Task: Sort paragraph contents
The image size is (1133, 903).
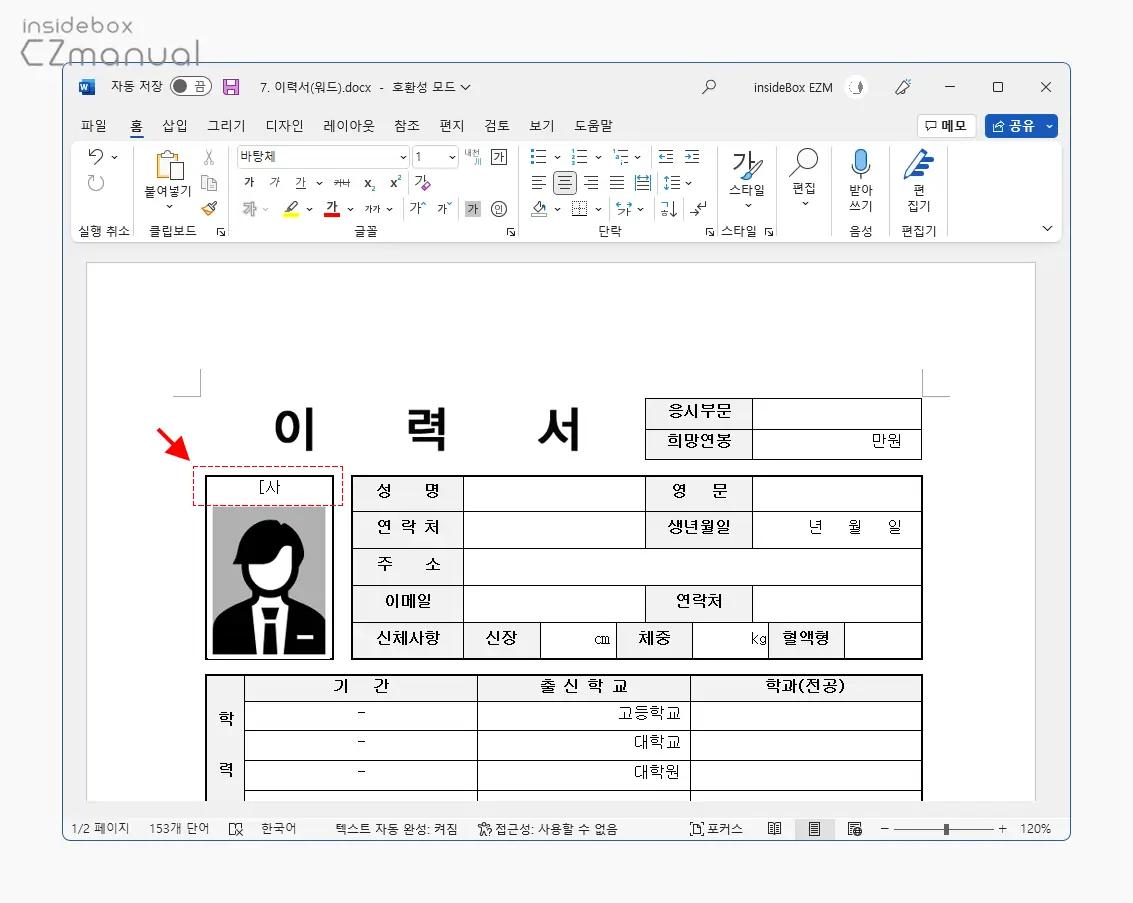Action: tap(668, 209)
